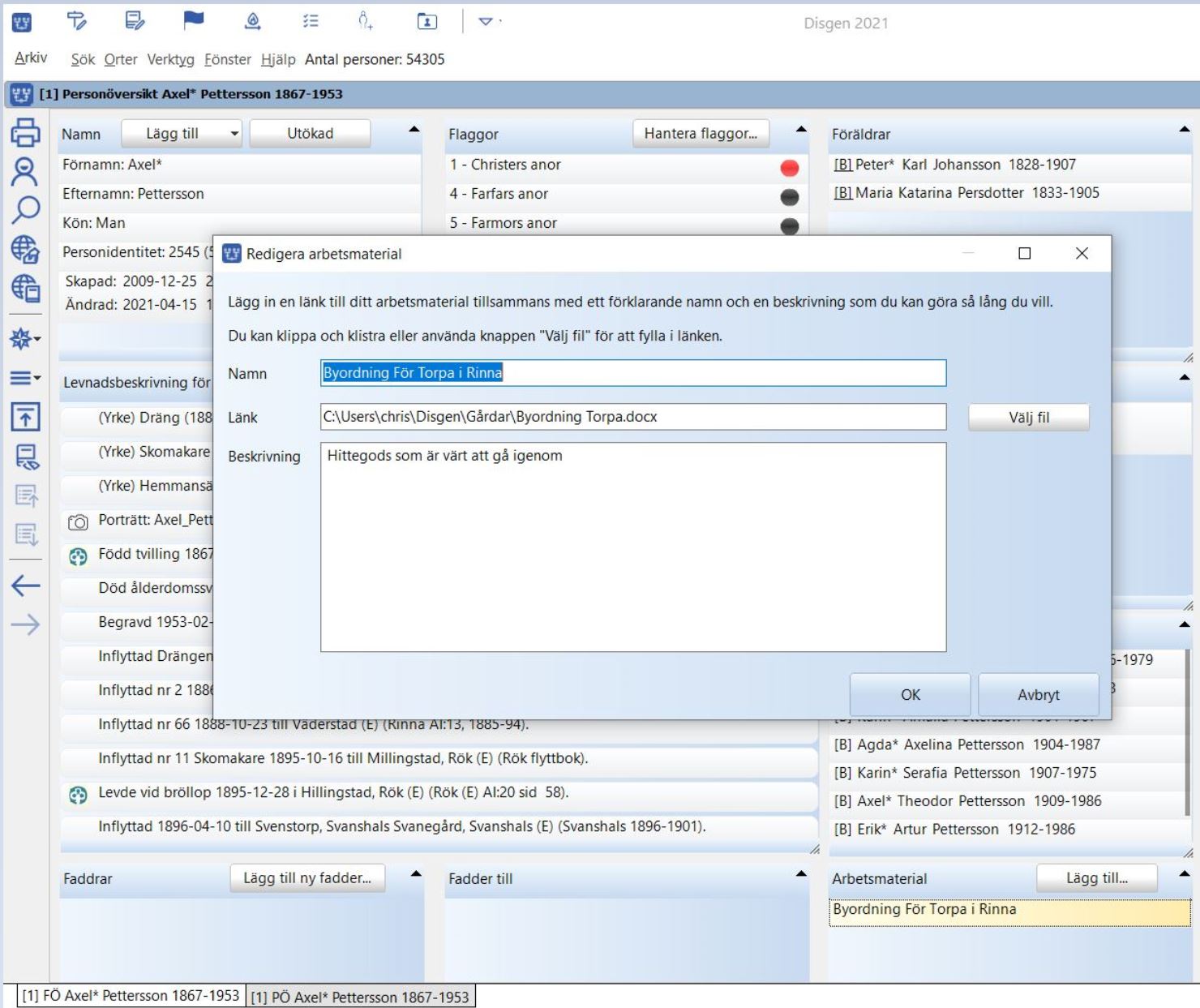Open the note editing tool icon
Screen dimensions: 1200x1008
(135, 21)
